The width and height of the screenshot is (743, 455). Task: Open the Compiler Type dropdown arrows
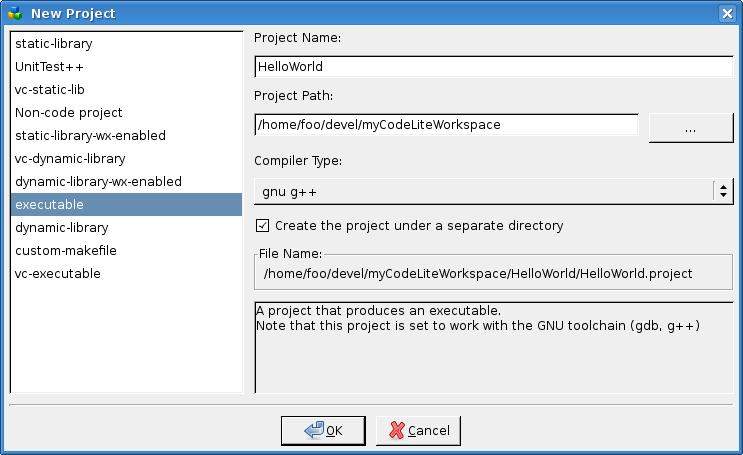[x=723, y=191]
